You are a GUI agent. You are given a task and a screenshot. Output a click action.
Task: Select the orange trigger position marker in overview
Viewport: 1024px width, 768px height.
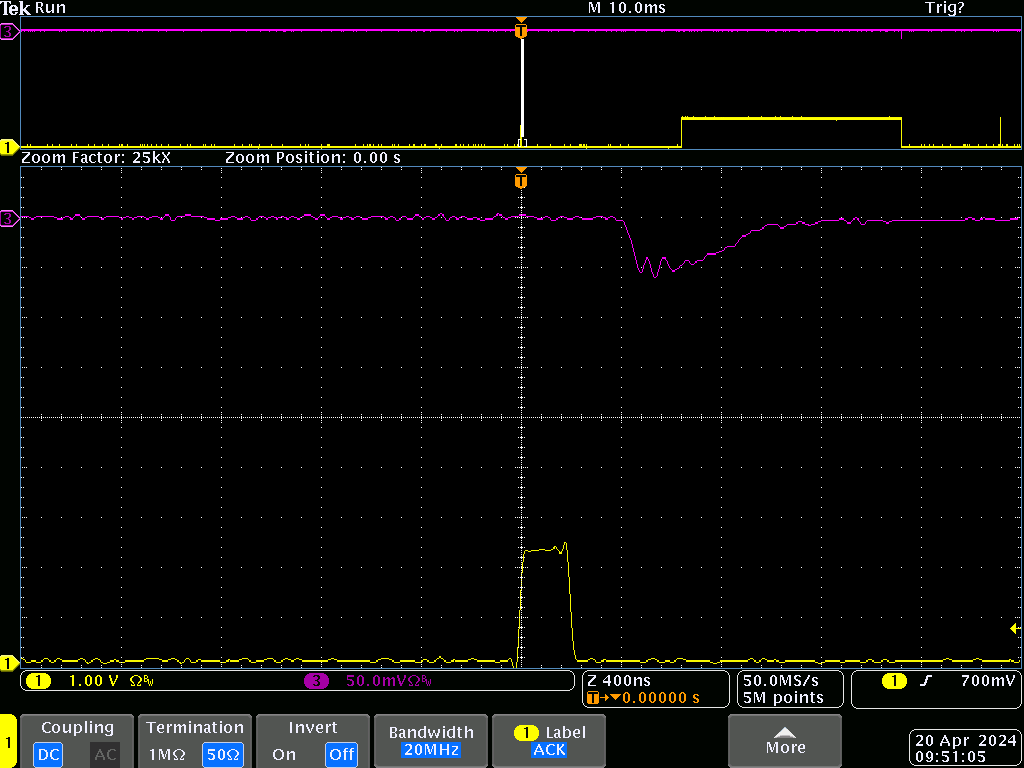coord(520,31)
